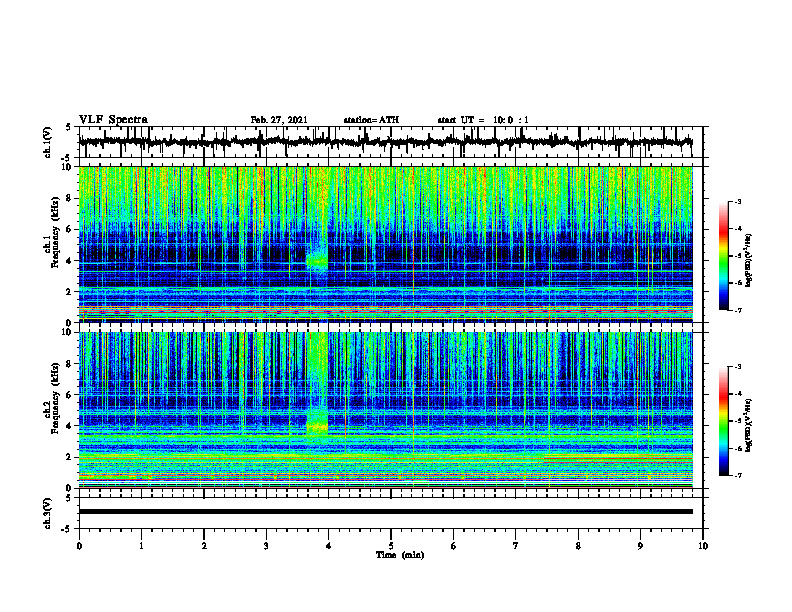Click the date "Feb. 27, 2021"
Screen dimensions: 792x612
279,120
